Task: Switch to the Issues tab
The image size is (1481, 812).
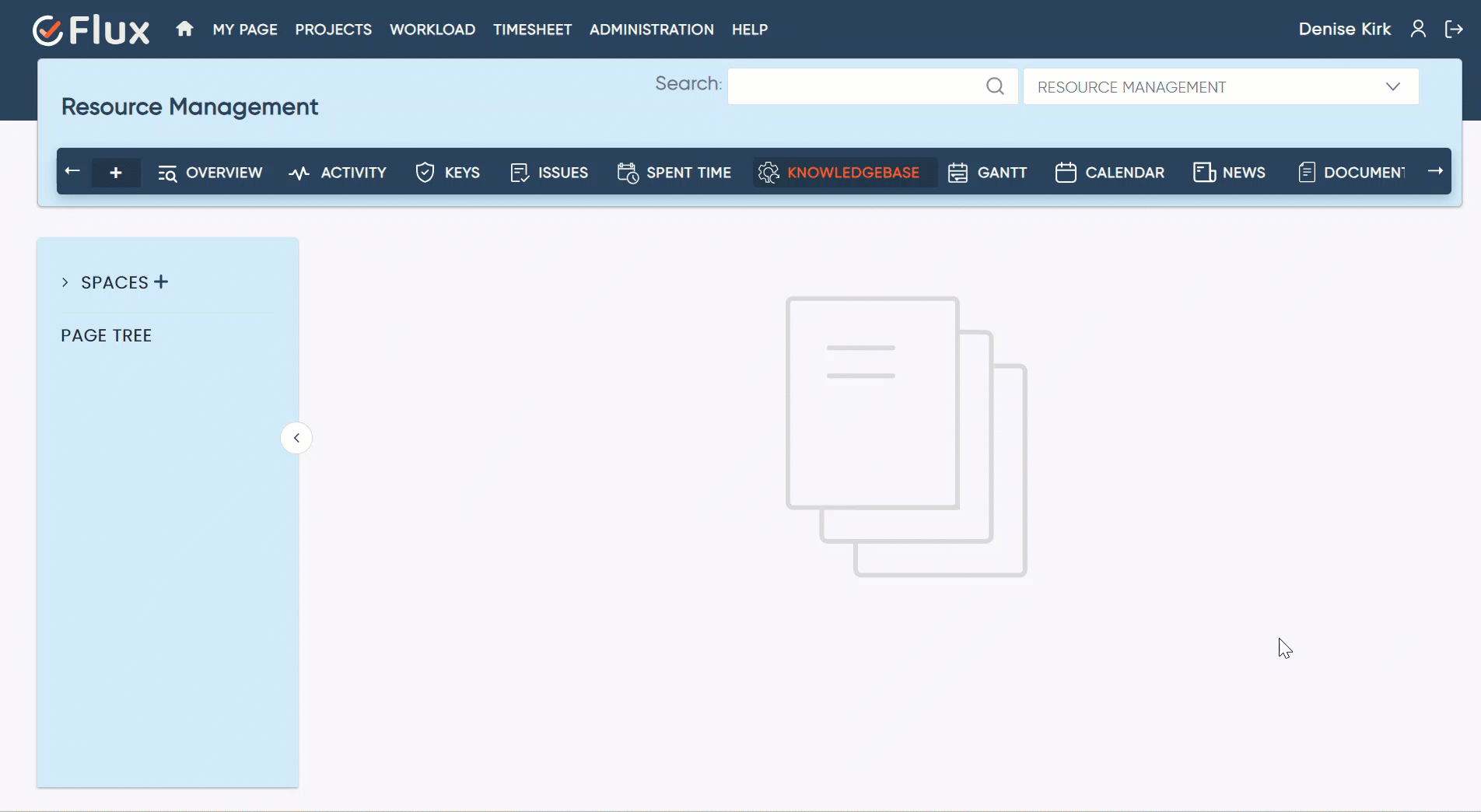Action: [549, 173]
